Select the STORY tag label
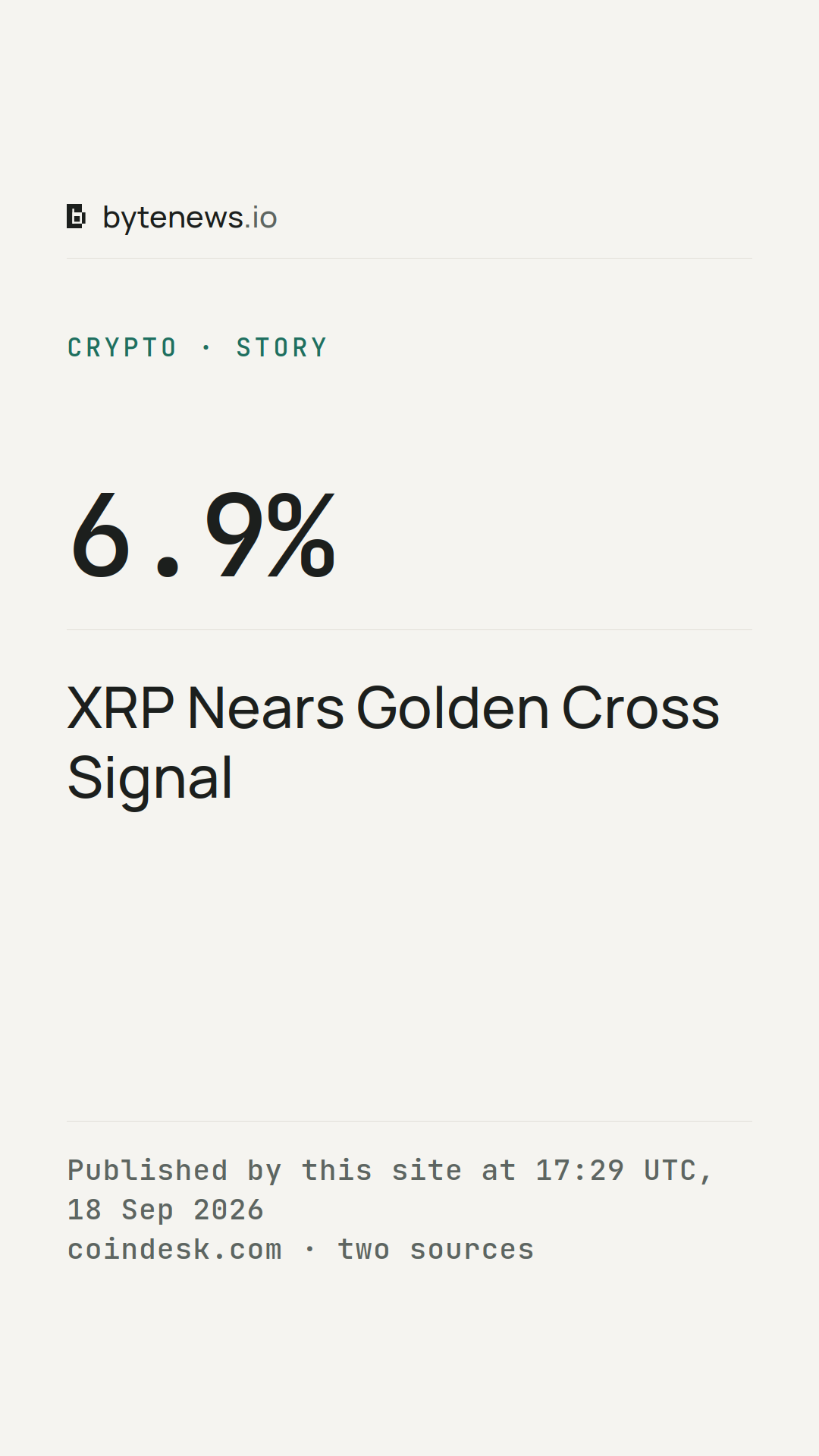 (x=281, y=347)
